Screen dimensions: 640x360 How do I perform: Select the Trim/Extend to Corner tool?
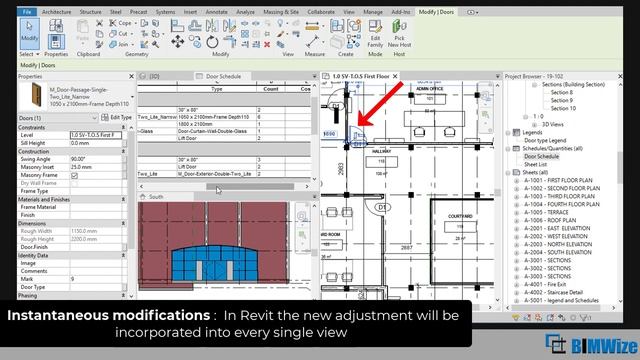coord(229,42)
